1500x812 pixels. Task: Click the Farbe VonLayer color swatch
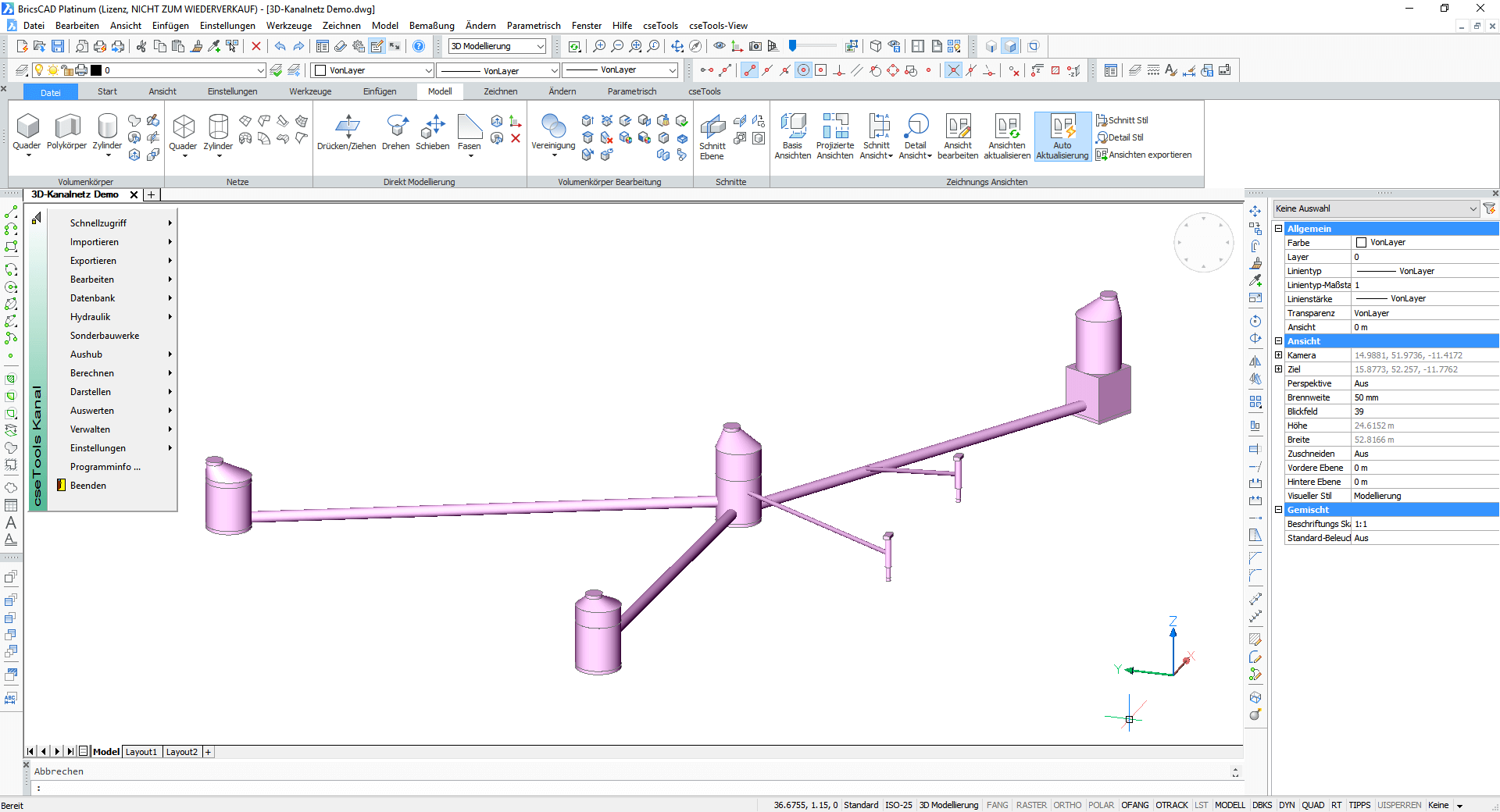point(1362,243)
